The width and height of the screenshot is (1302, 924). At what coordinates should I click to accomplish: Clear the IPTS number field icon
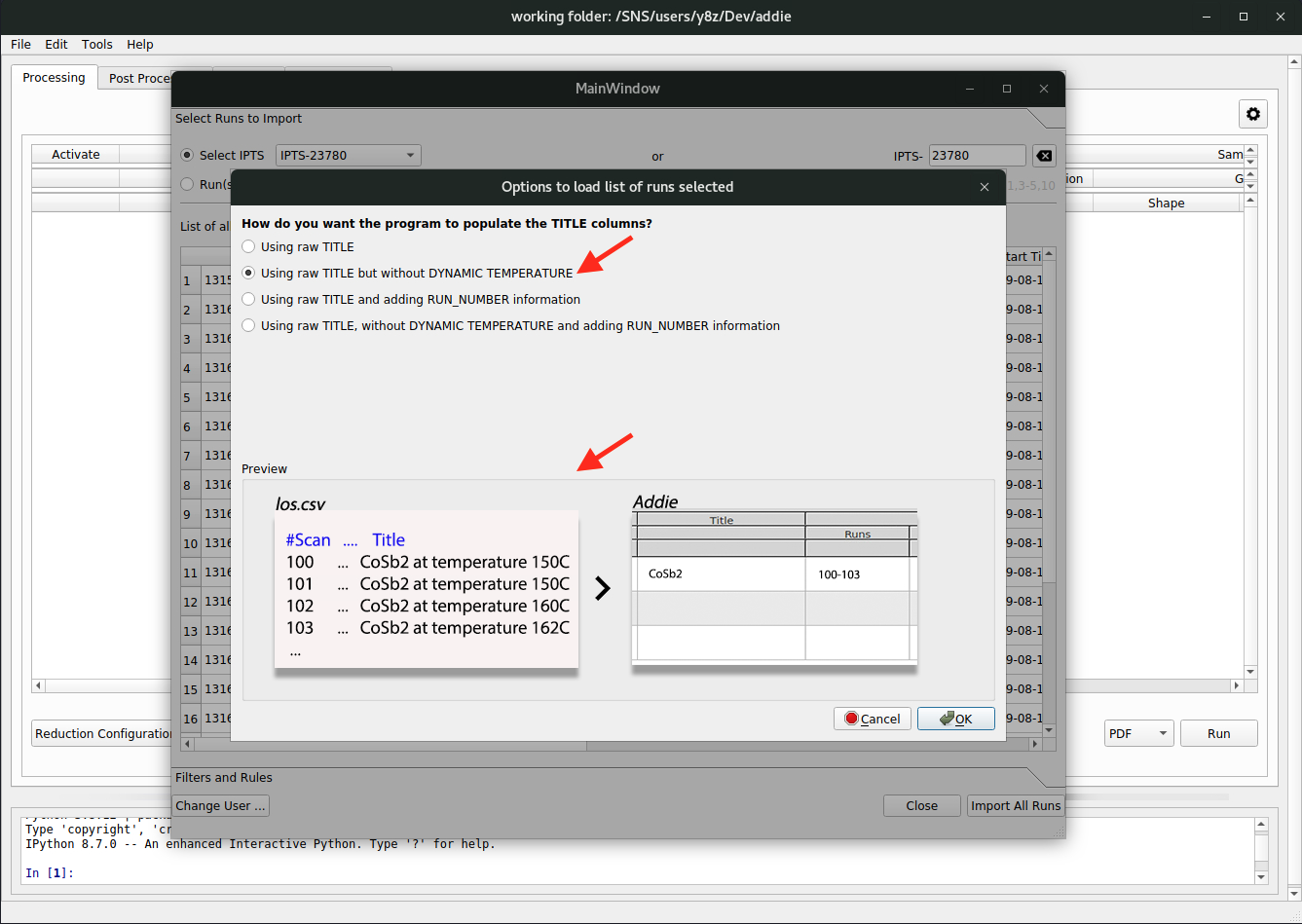(1043, 156)
